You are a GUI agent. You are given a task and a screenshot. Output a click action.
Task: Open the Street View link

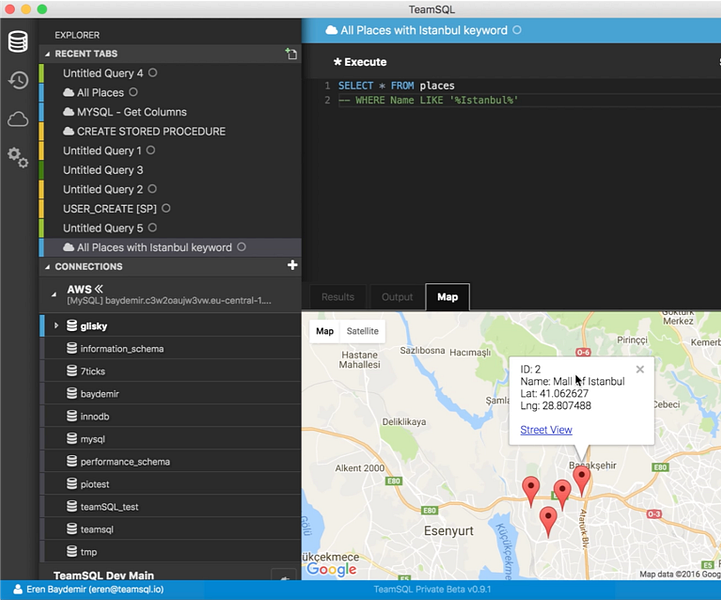click(x=546, y=430)
